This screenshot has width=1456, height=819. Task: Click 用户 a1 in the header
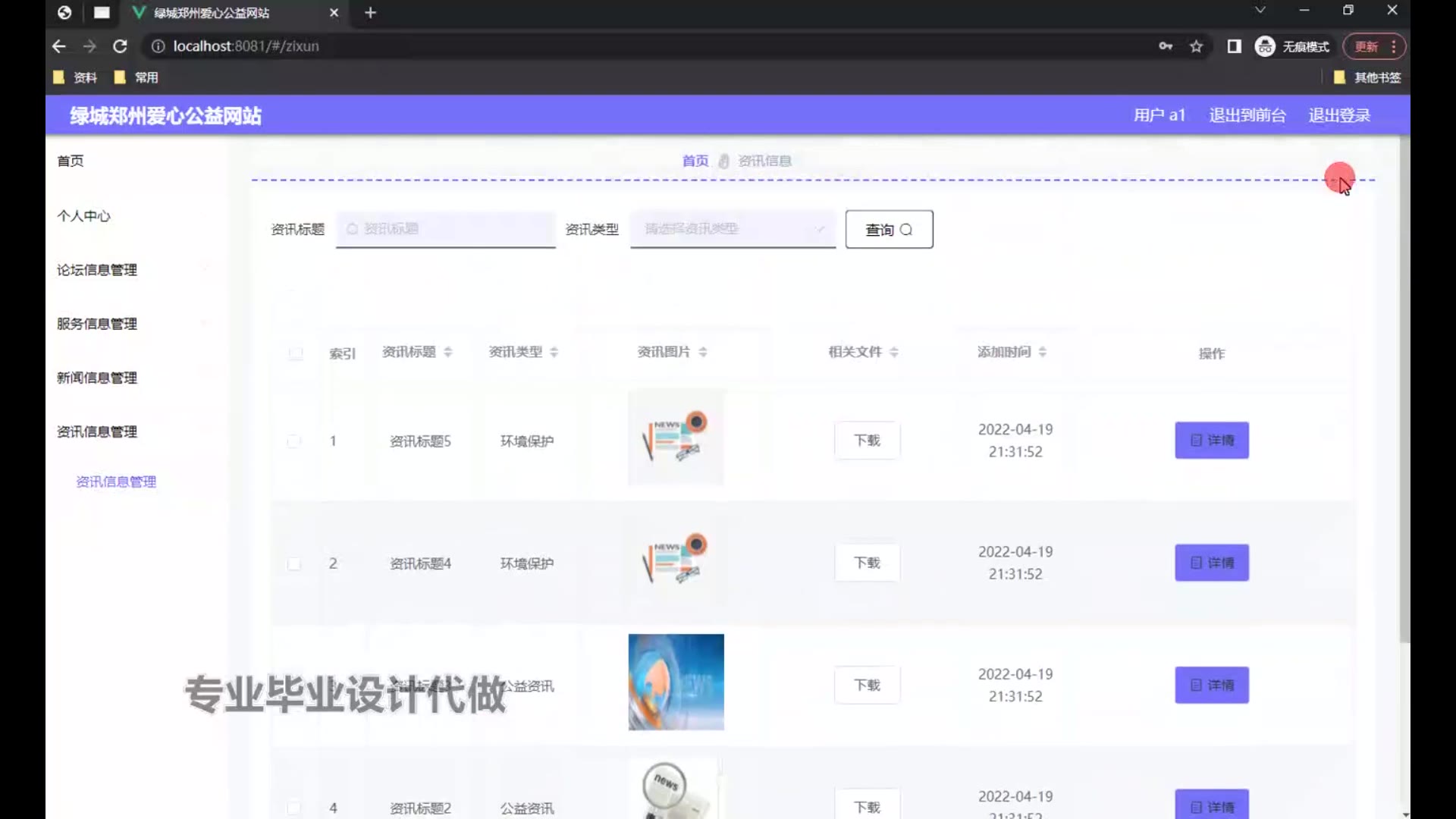click(1159, 115)
